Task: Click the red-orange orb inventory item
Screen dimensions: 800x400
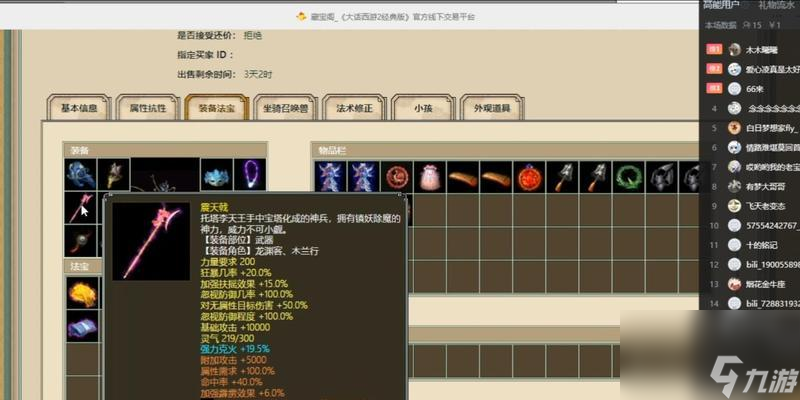Action: pyautogui.click(x=530, y=177)
